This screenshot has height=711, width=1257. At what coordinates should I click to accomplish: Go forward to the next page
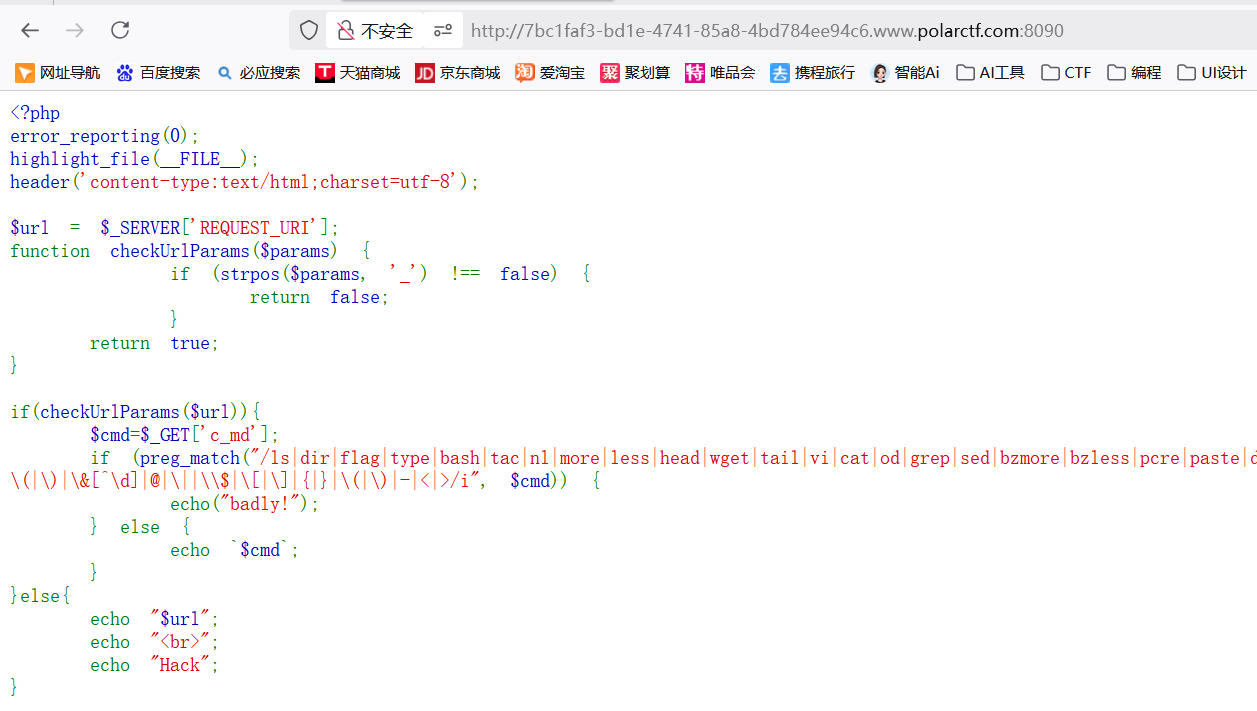pos(75,30)
